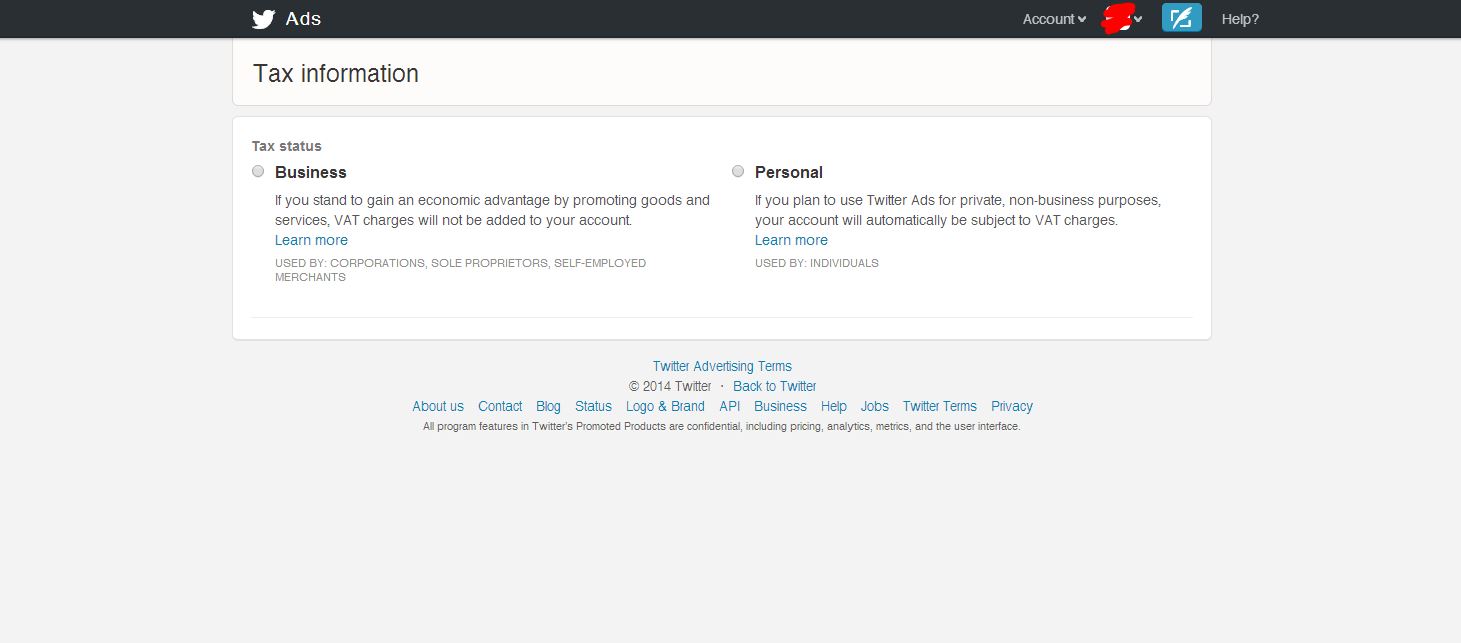The image size is (1461, 643).
Task: Open the Contact footer link
Action: click(500, 406)
